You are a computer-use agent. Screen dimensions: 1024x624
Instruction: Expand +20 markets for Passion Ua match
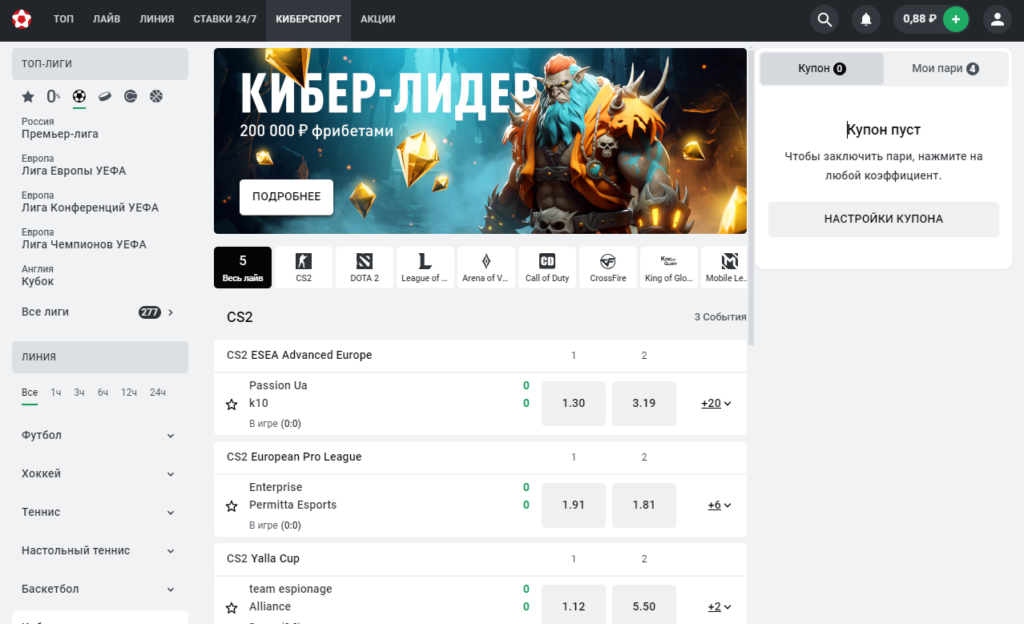coord(716,403)
